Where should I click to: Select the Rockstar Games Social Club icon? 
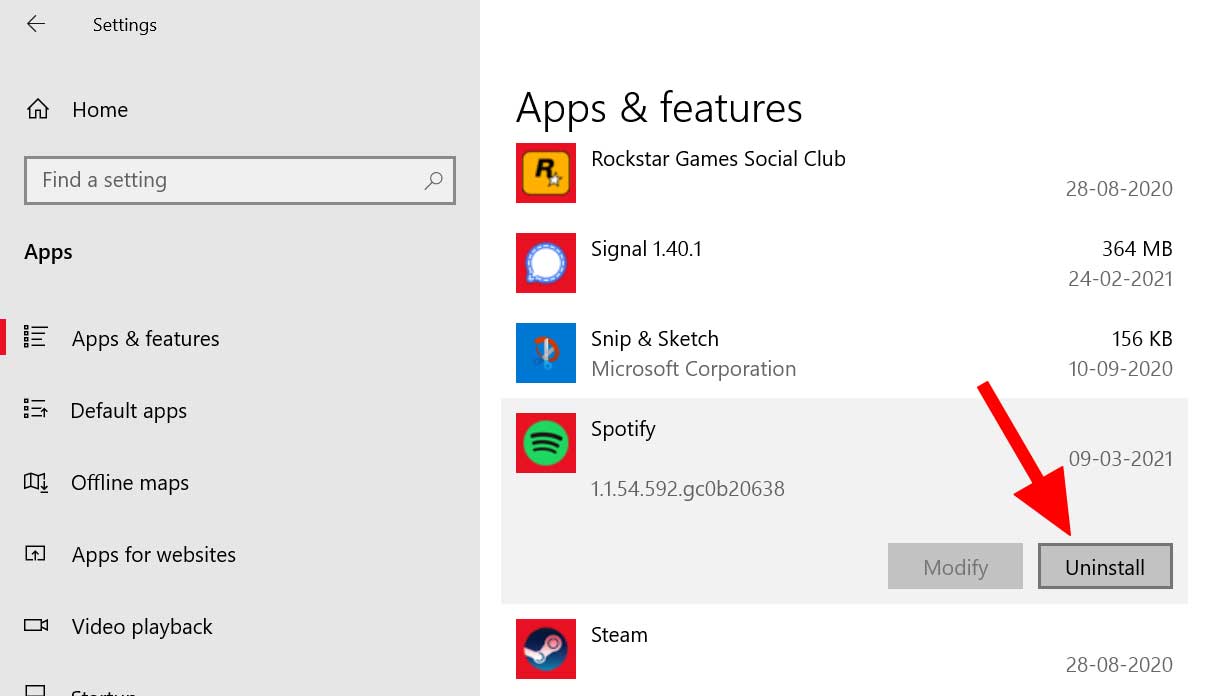point(546,173)
